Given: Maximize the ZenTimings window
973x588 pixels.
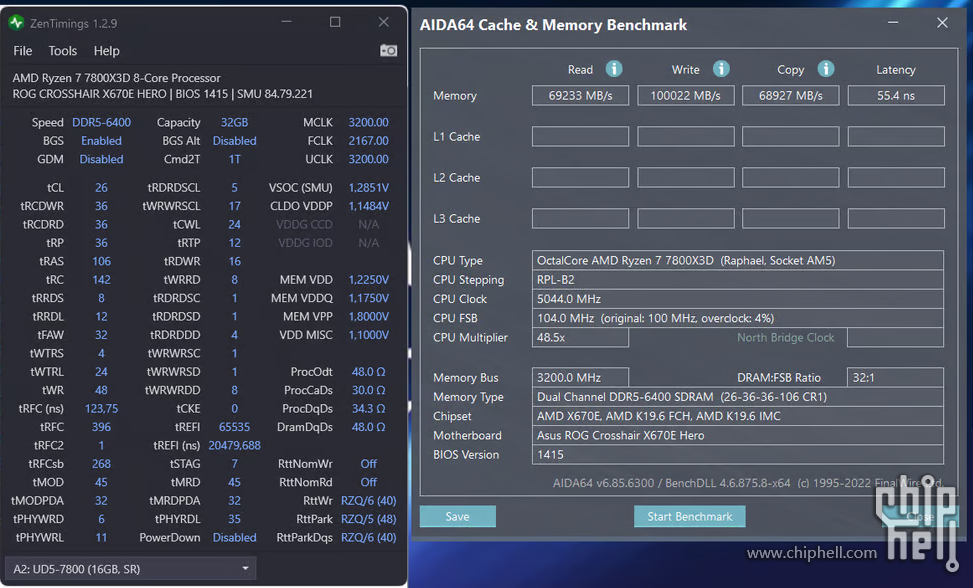Looking at the screenshot, I should (x=335, y=22).
